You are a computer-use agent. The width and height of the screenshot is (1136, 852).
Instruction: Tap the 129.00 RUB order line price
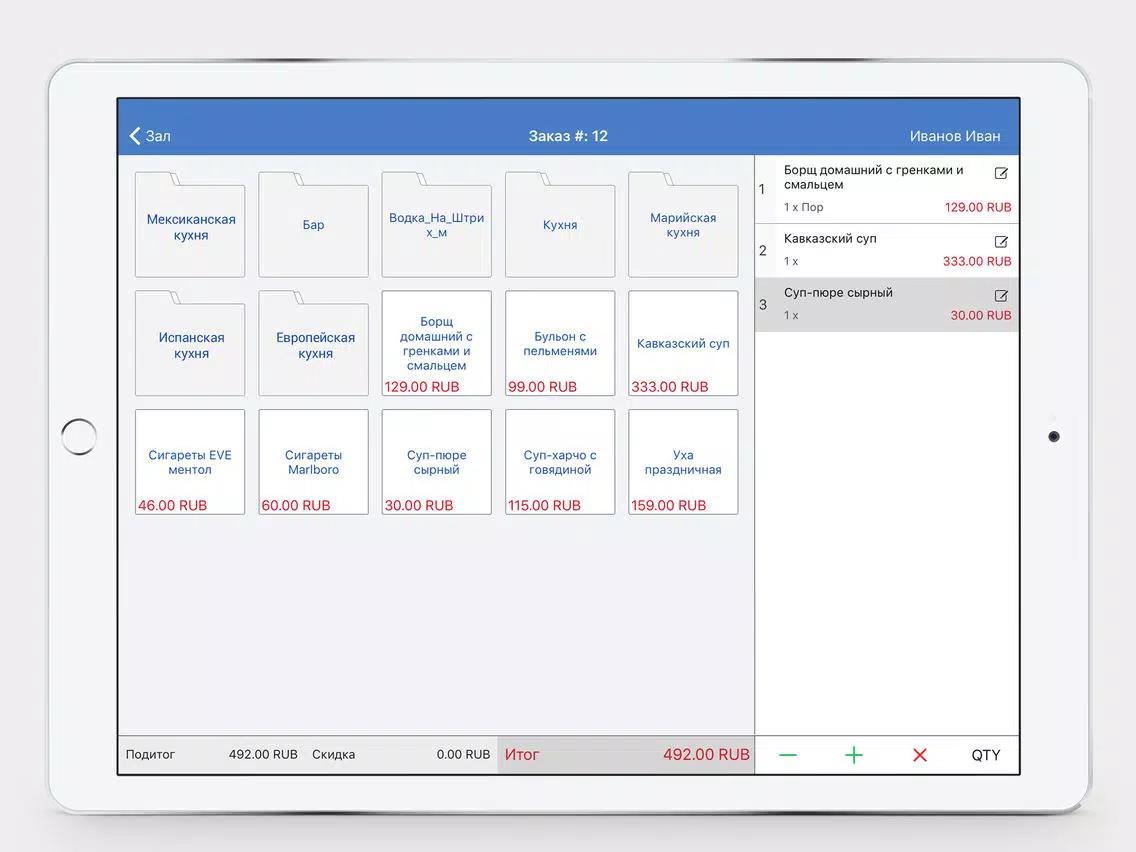pyautogui.click(x=977, y=207)
